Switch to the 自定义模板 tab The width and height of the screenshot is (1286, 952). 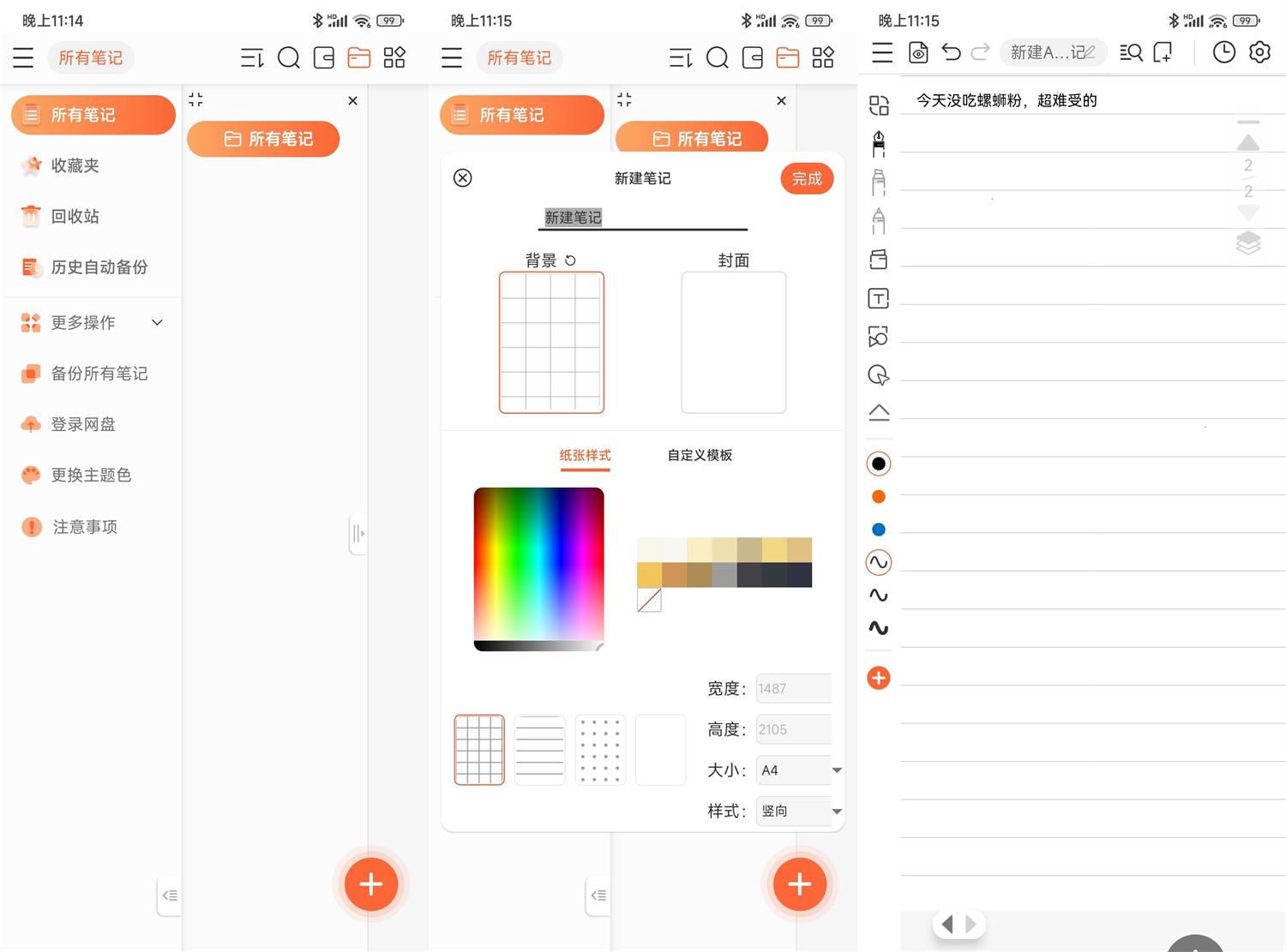[x=699, y=455]
